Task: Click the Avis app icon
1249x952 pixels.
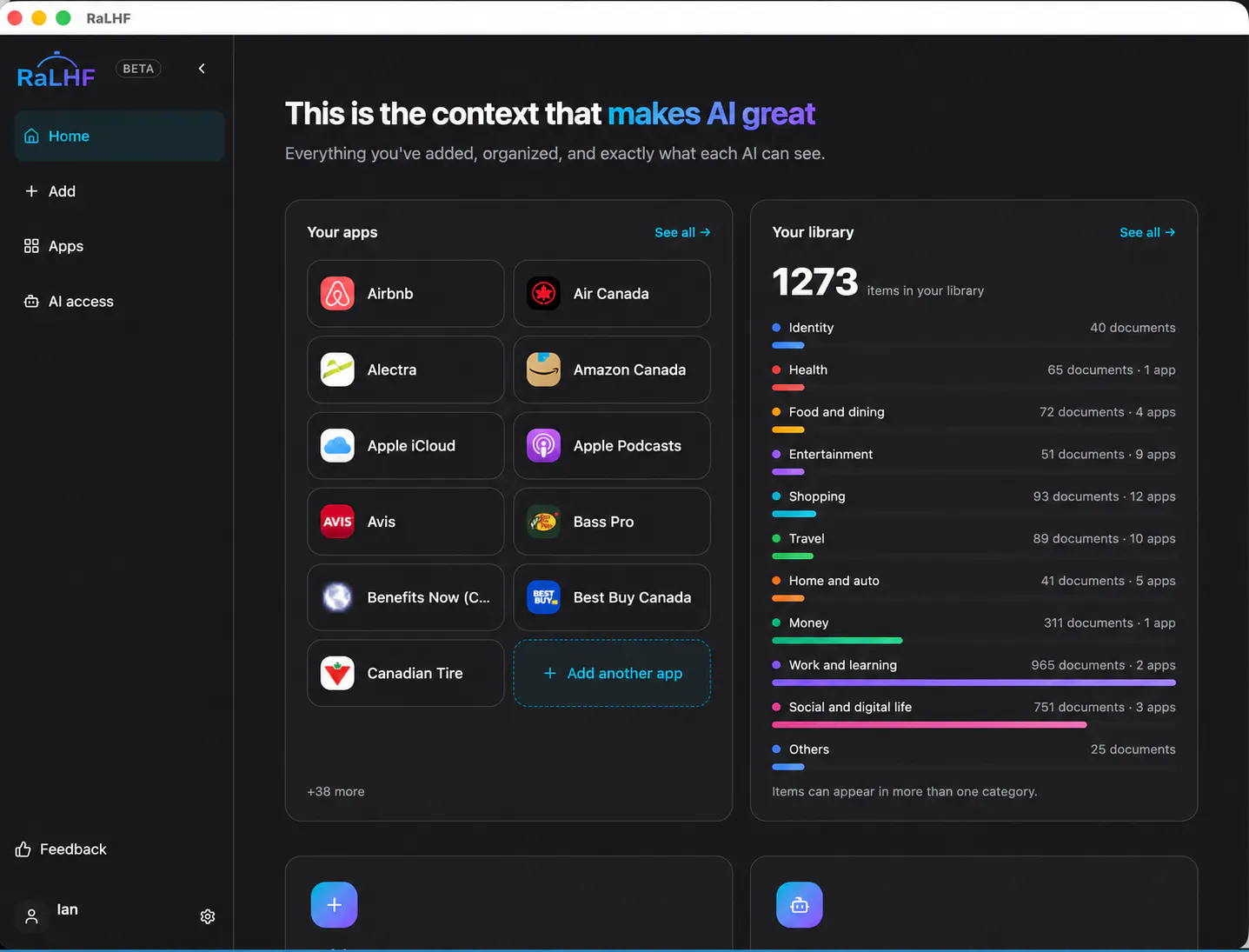Action: point(337,522)
